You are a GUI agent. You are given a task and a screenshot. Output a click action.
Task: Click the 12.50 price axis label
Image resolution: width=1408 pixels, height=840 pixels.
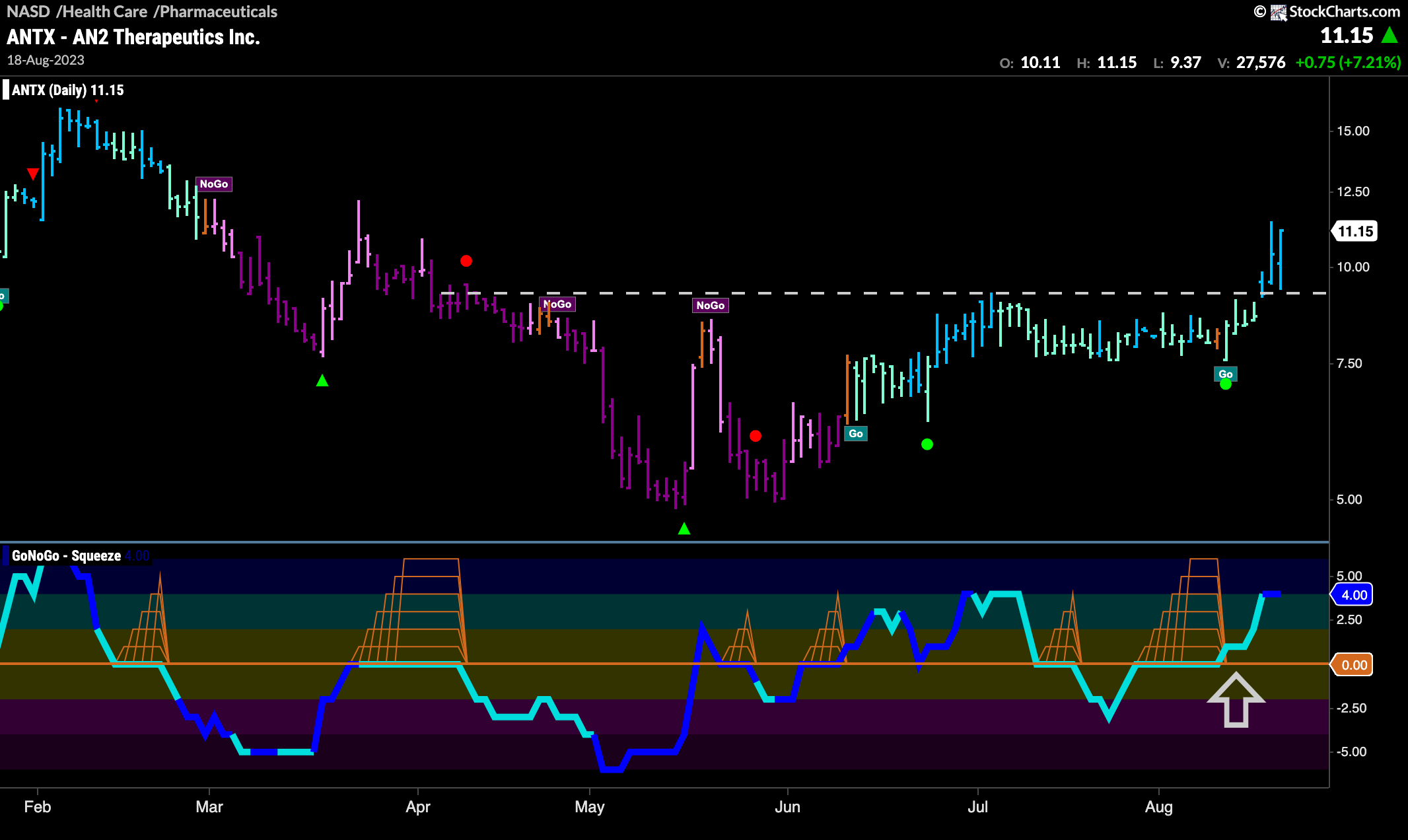pyautogui.click(x=1353, y=192)
